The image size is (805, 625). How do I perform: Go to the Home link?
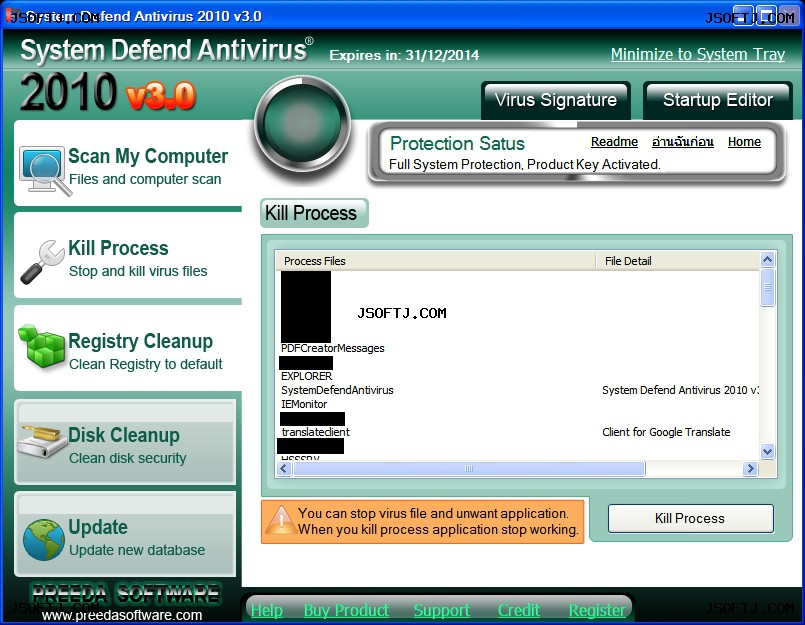(744, 142)
